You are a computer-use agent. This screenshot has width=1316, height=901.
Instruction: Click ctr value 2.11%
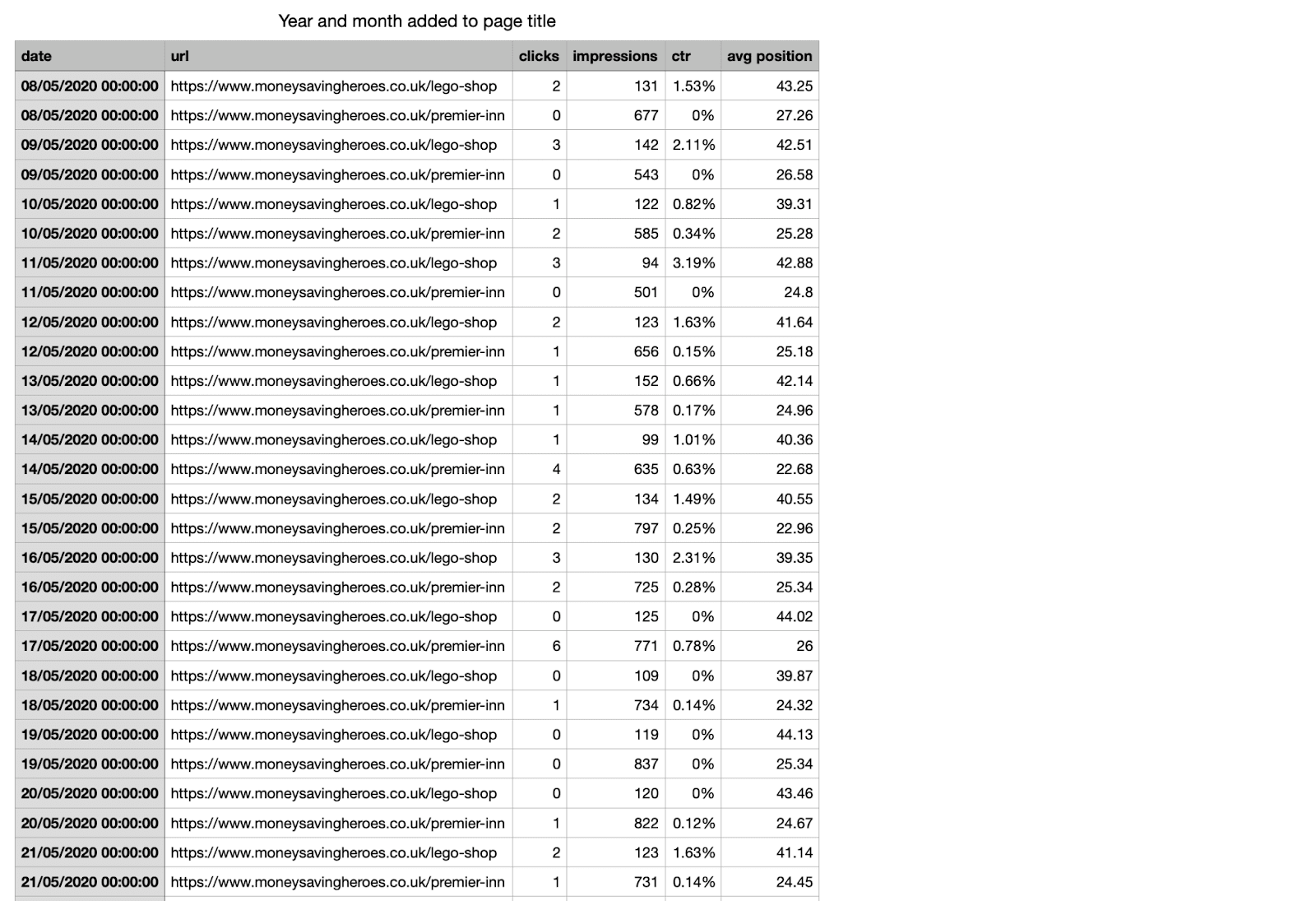(x=693, y=145)
